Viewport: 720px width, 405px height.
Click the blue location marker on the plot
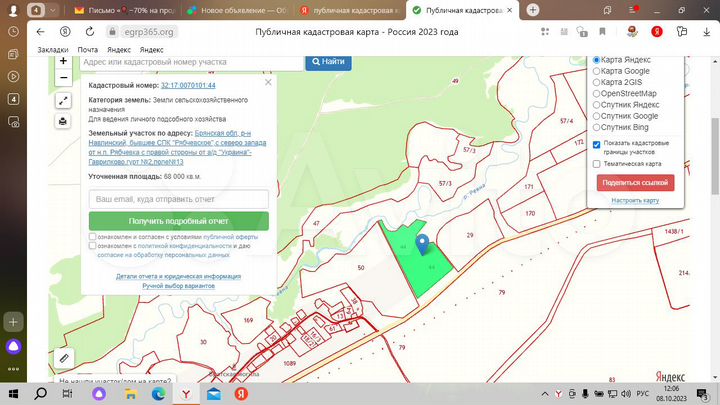click(x=422, y=243)
